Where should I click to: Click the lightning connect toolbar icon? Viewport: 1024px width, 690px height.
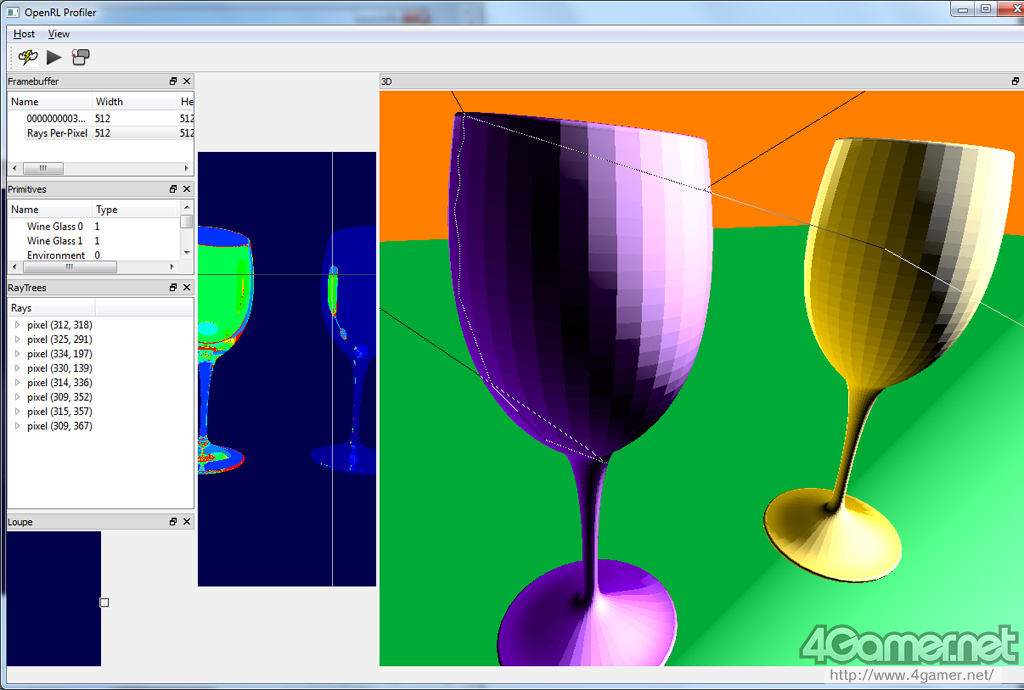coord(27,57)
